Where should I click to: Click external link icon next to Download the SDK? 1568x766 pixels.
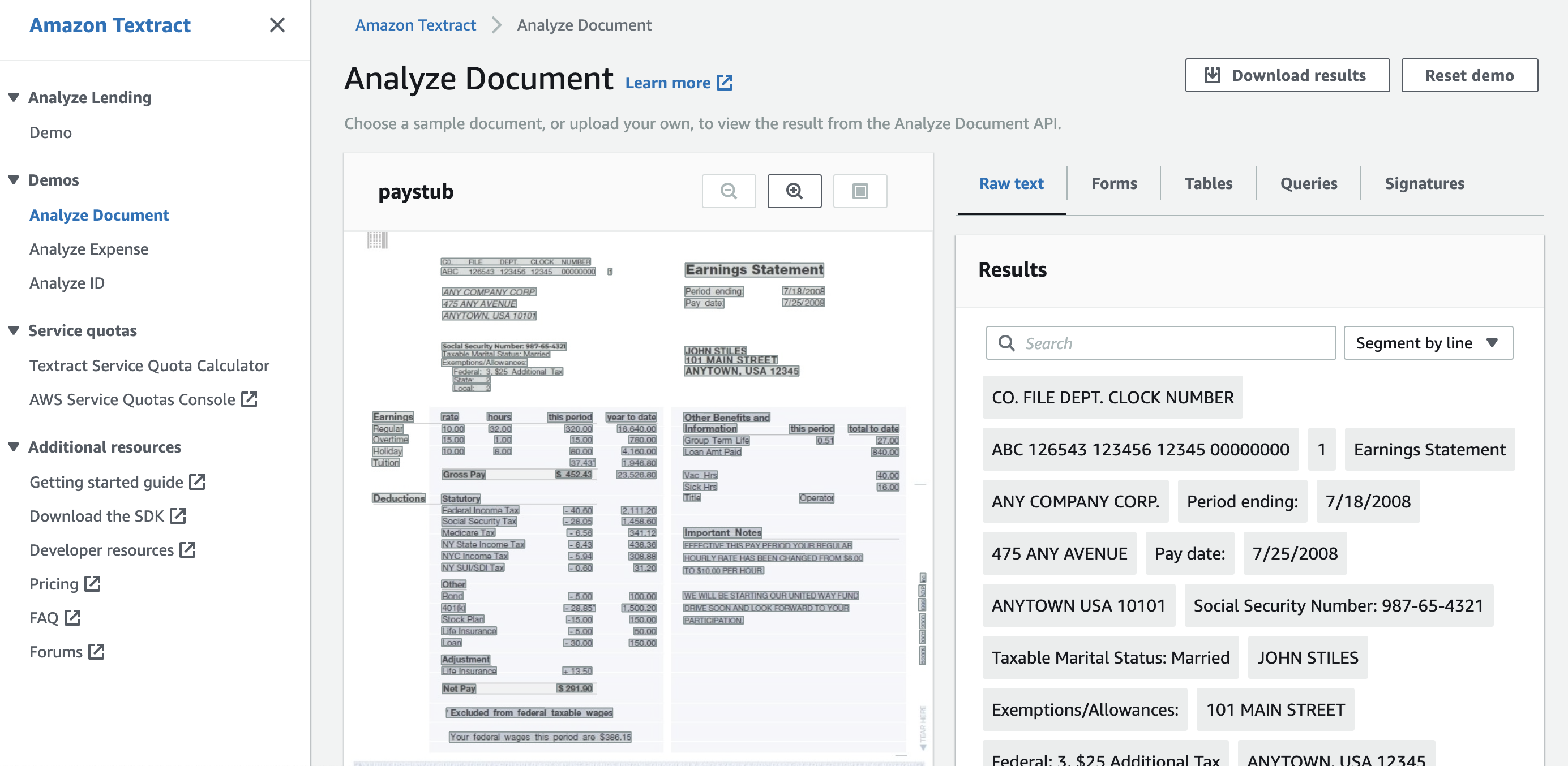[178, 516]
